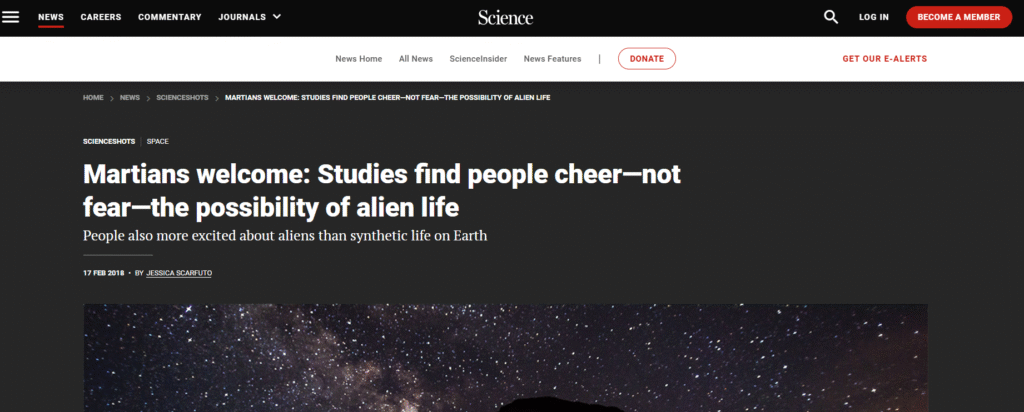Image resolution: width=1024 pixels, height=412 pixels.
Task: Click the starry night article image
Action: [x=505, y=358]
